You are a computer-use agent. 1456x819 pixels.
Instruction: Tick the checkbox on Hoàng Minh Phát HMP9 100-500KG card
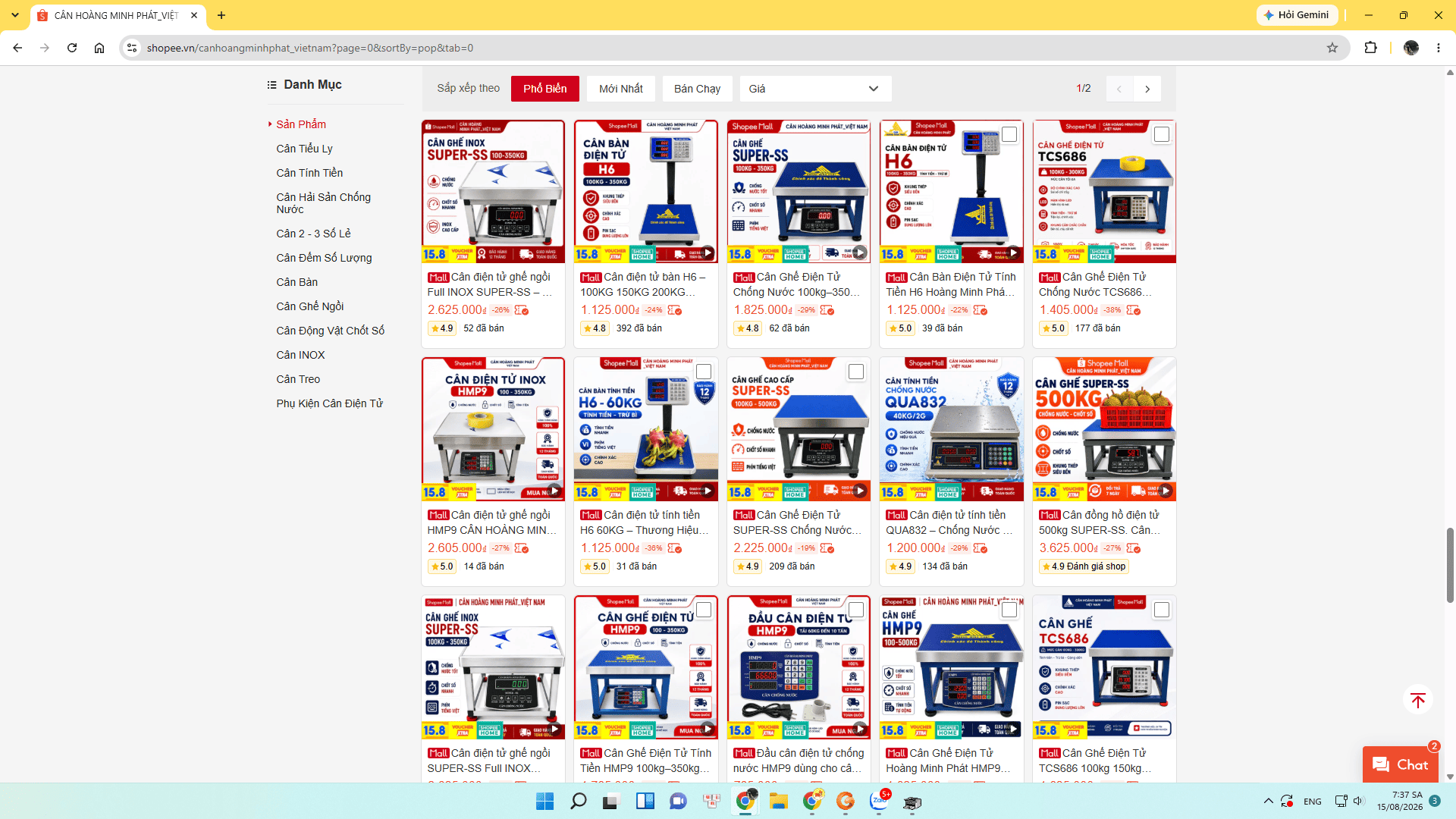tap(1009, 610)
